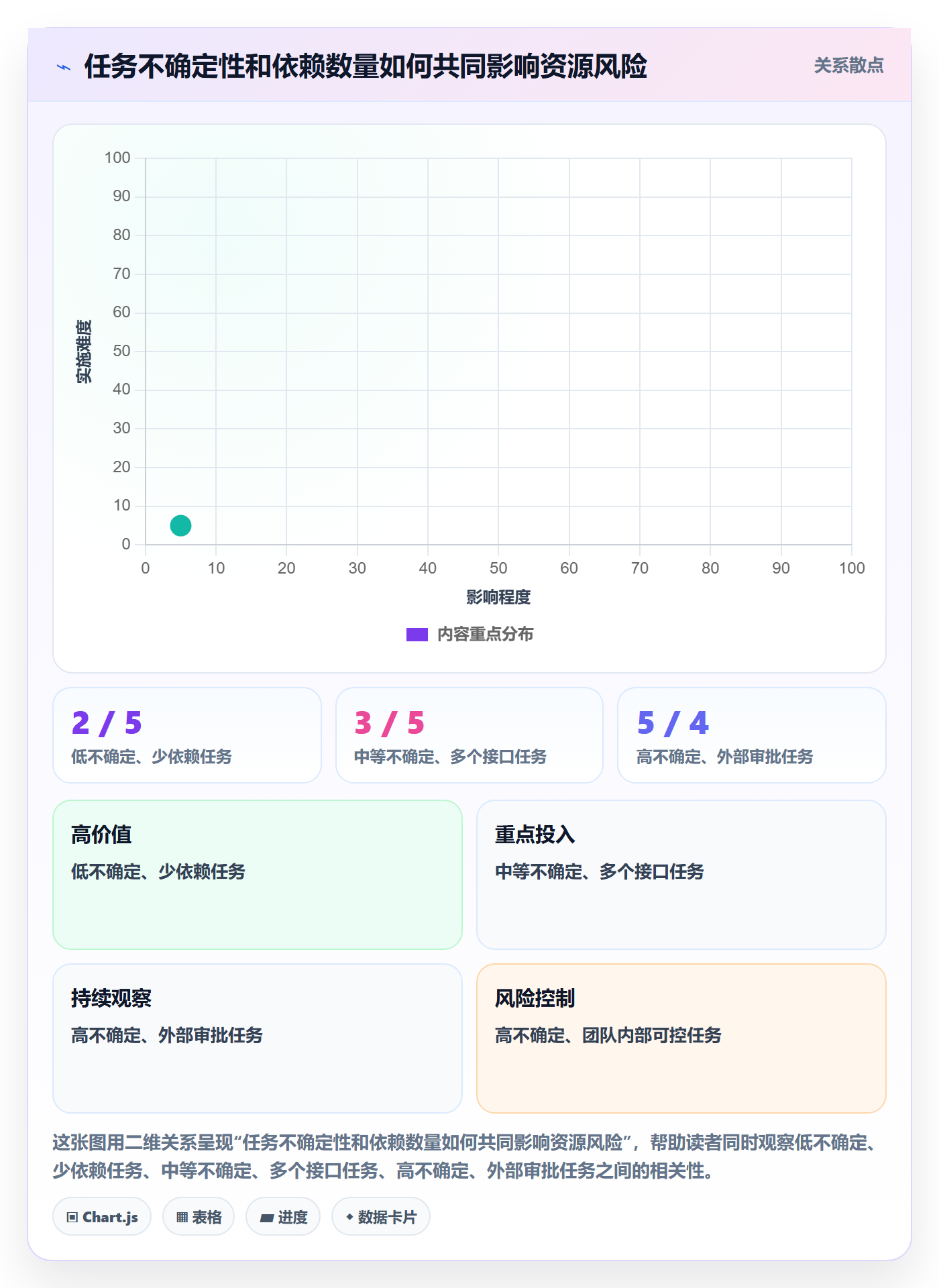Image resolution: width=939 pixels, height=1288 pixels.
Task: Select the teal data point in the scatter chart
Action: (180, 525)
